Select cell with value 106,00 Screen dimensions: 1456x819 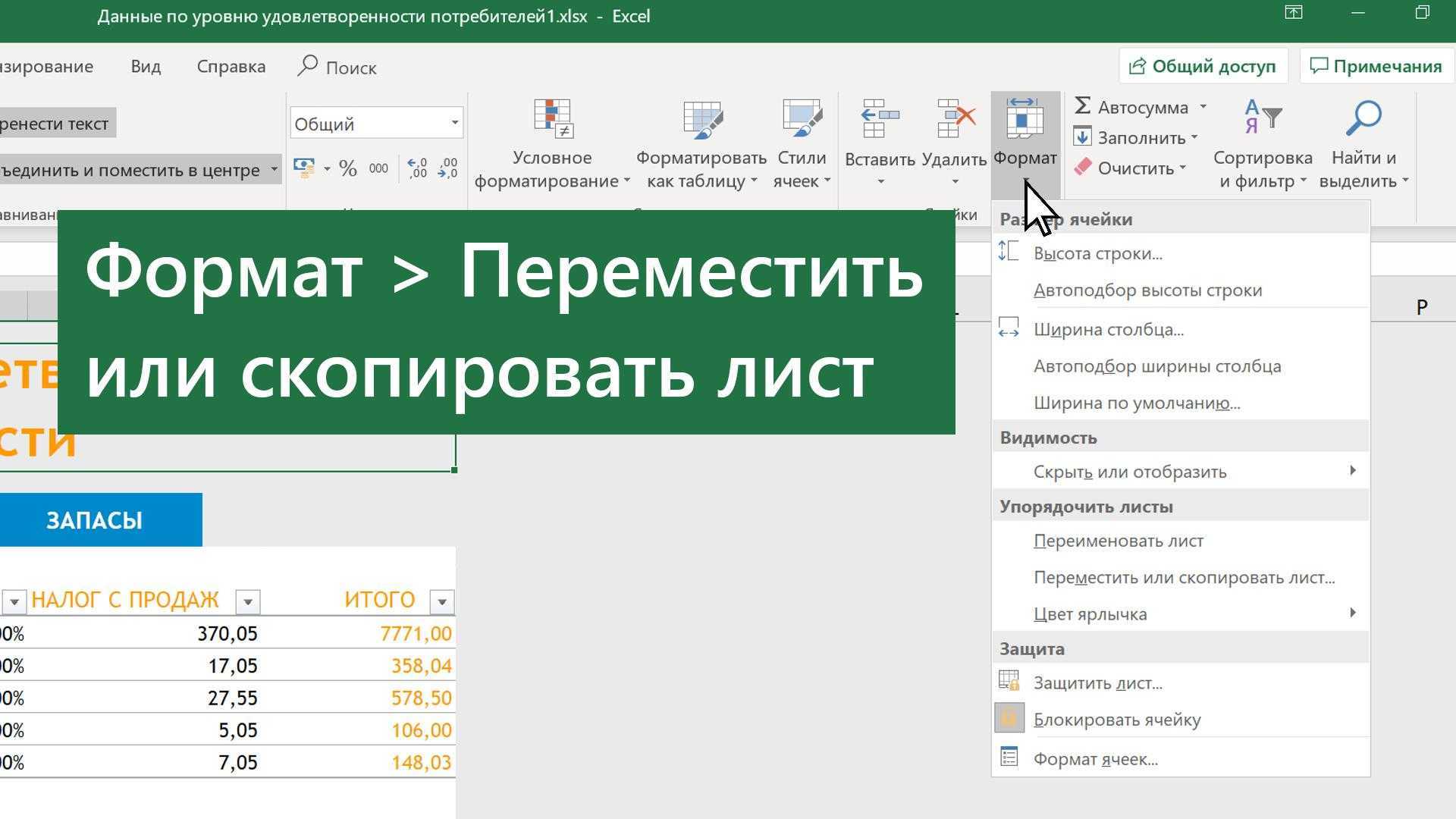tap(421, 730)
